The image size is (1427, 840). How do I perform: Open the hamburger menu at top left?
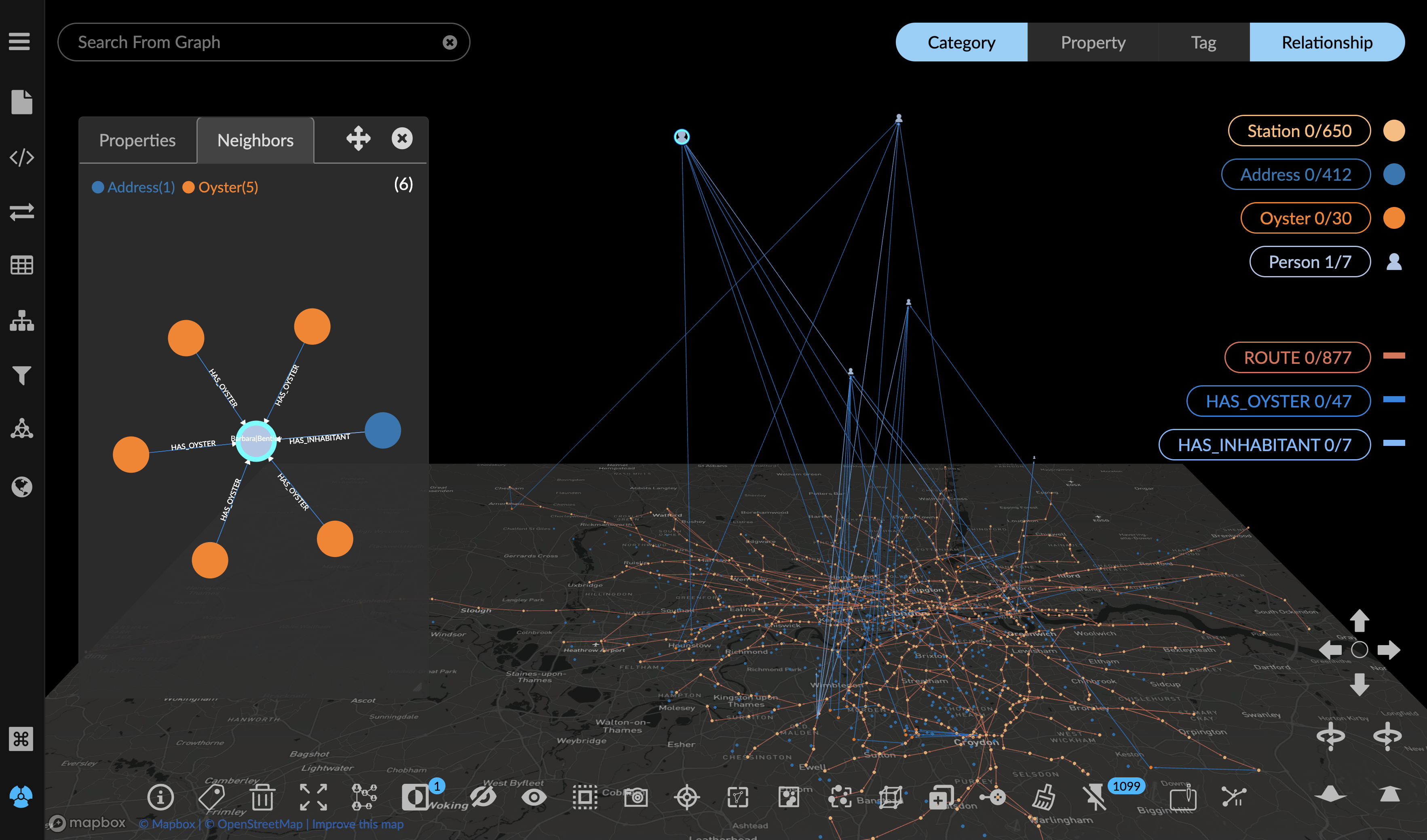[x=19, y=41]
